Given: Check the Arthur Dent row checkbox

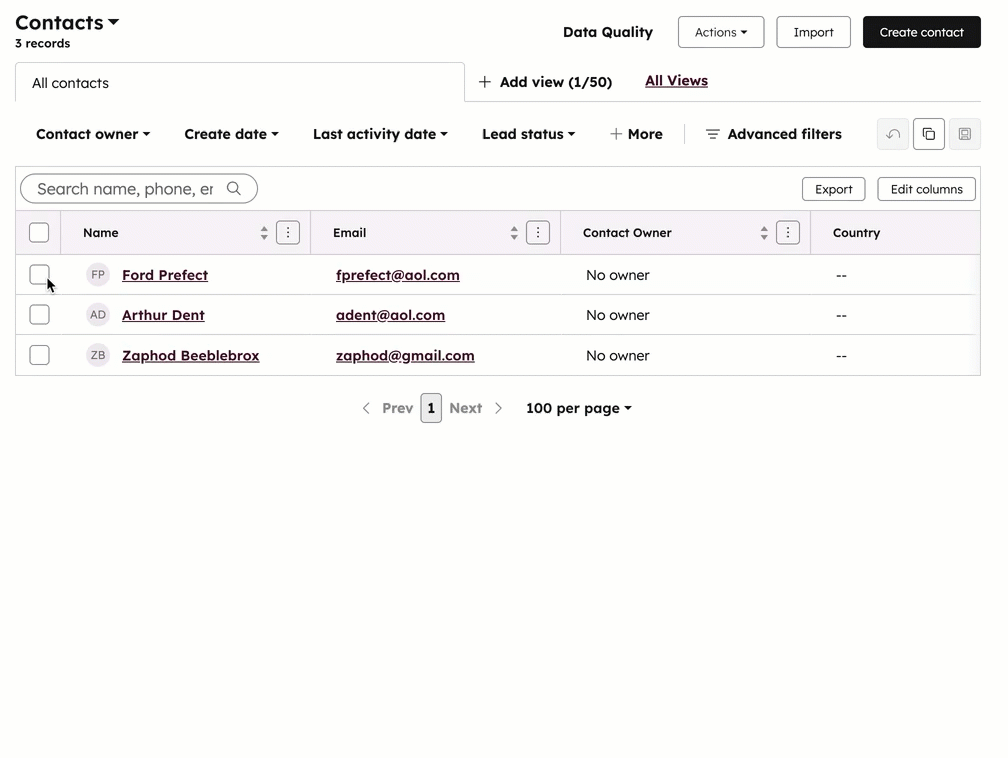Looking at the screenshot, I should (x=39, y=314).
